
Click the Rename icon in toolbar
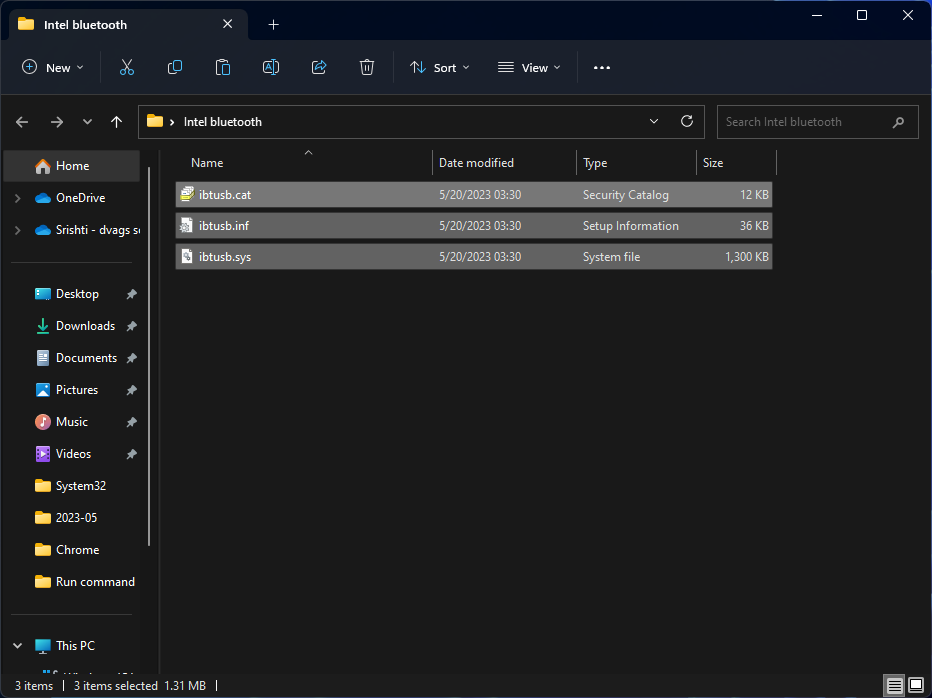pos(271,67)
